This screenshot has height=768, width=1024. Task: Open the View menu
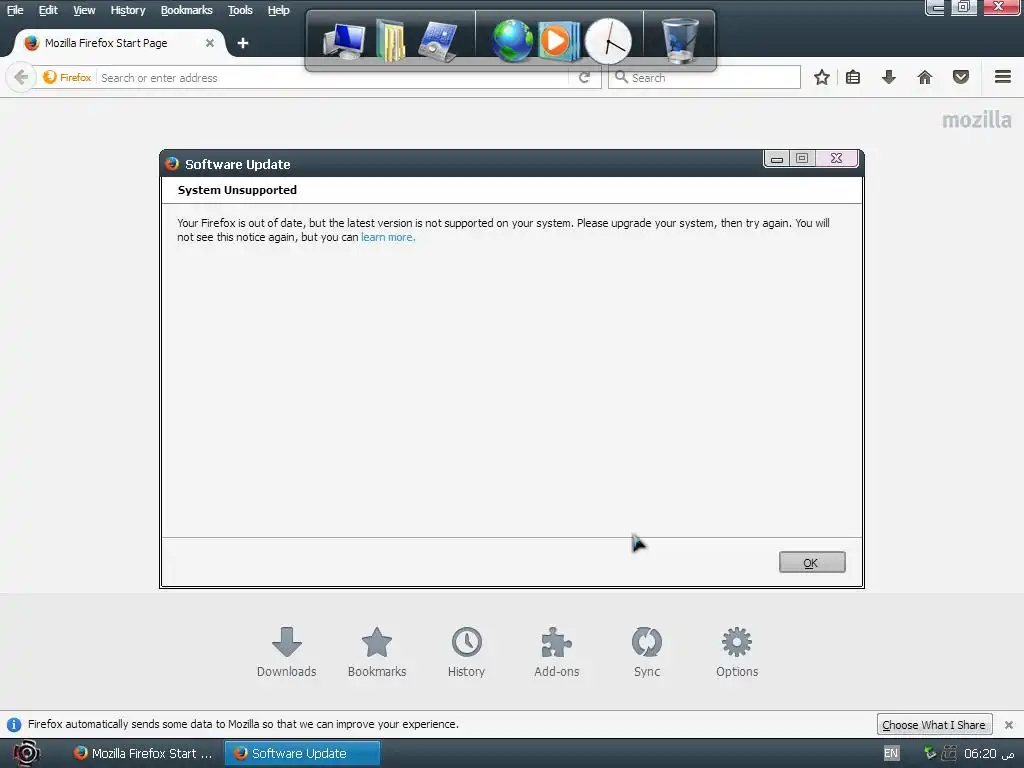[84, 10]
